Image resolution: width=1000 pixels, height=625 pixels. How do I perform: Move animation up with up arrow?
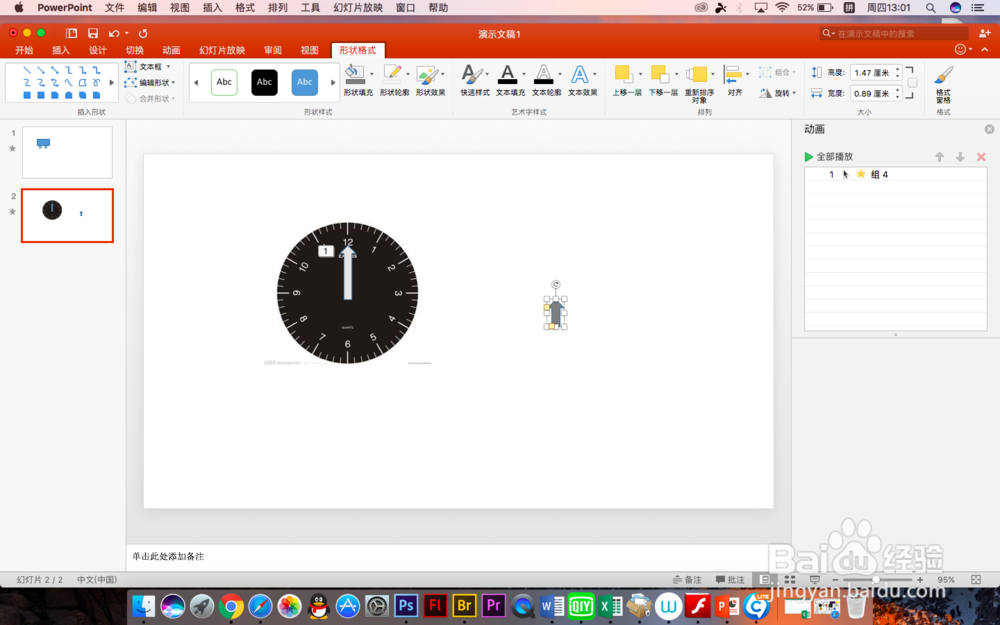(x=939, y=157)
